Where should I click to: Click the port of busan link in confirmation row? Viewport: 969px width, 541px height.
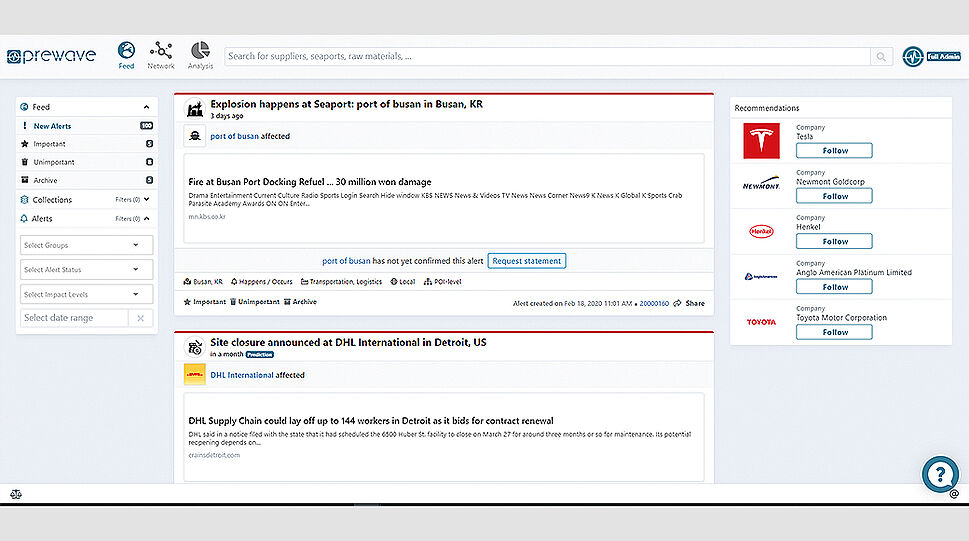tap(346, 261)
